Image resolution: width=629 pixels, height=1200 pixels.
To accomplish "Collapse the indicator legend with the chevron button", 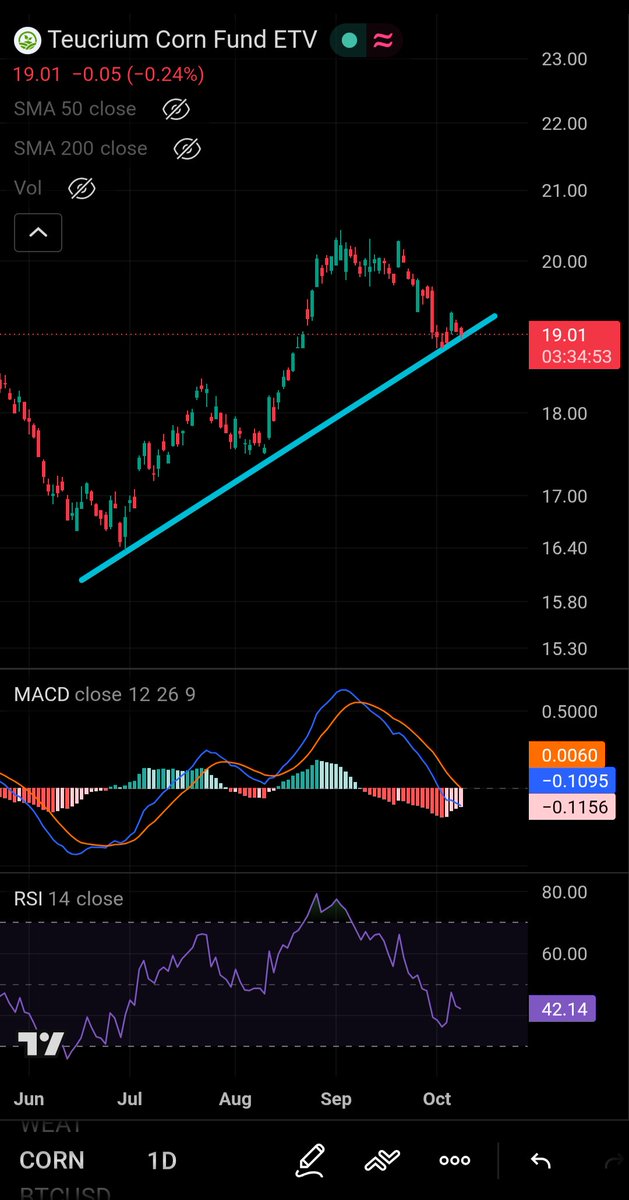I will tap(38, 232).
